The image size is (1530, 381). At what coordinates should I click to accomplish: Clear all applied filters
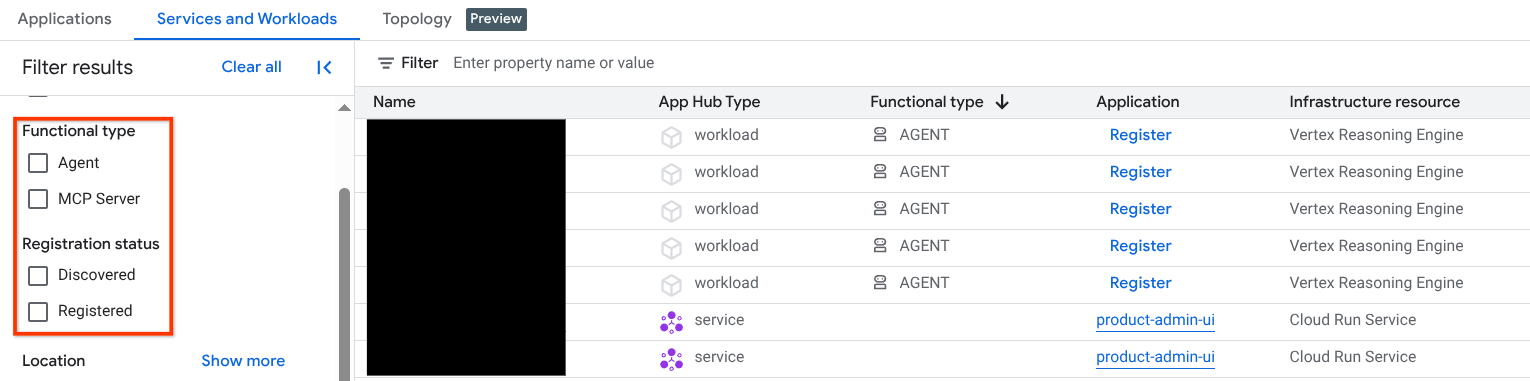(252, 67)
